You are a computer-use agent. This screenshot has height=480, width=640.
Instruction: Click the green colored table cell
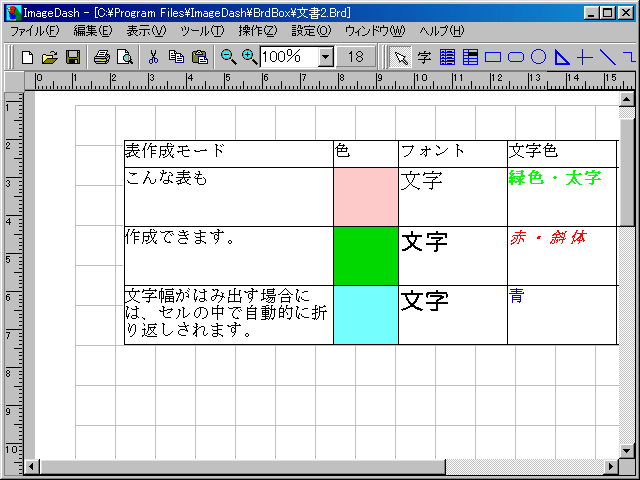click(x=366, y=256)
